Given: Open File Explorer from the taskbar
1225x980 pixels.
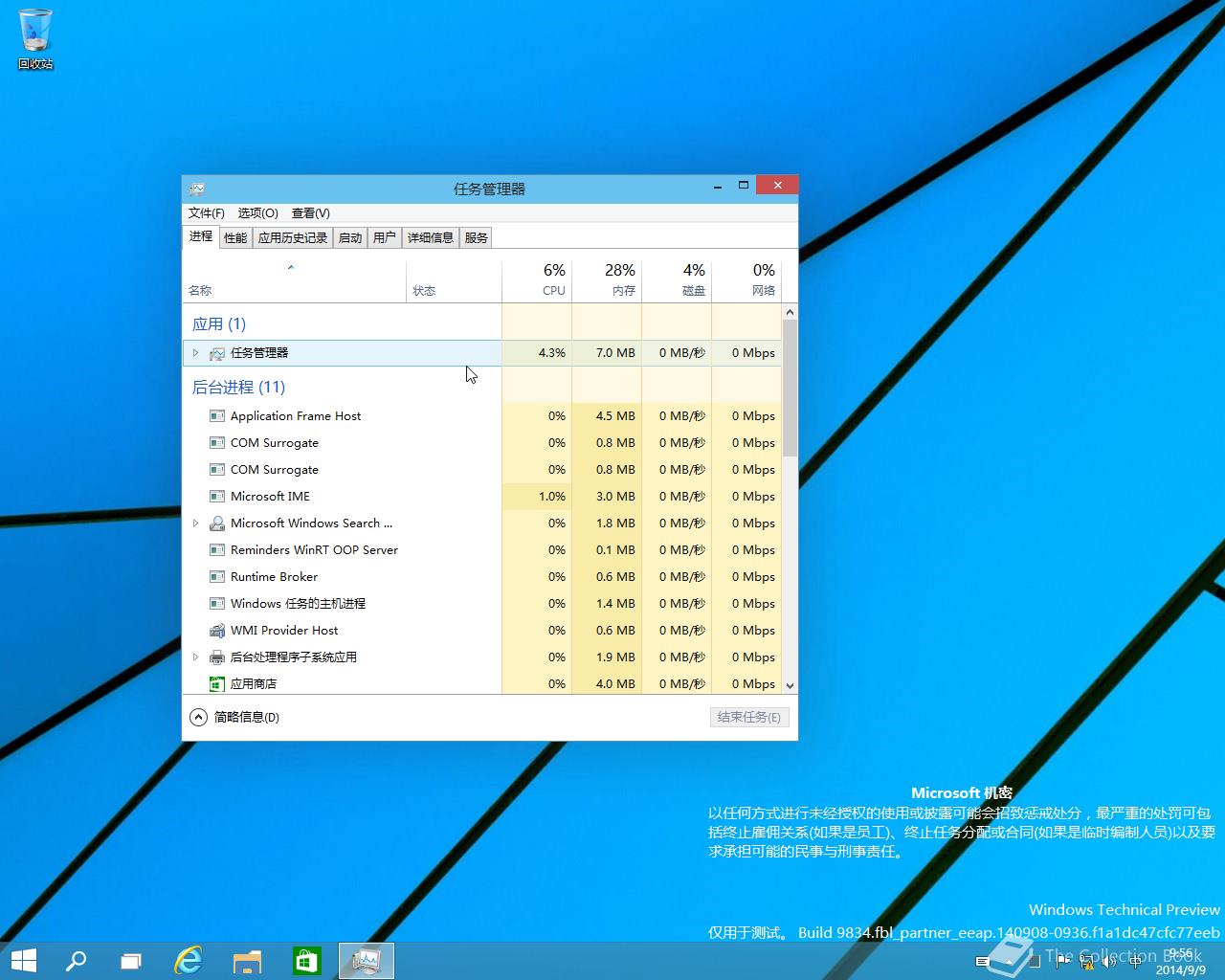Looking at the screenshot, I should [x=248, y=961].
